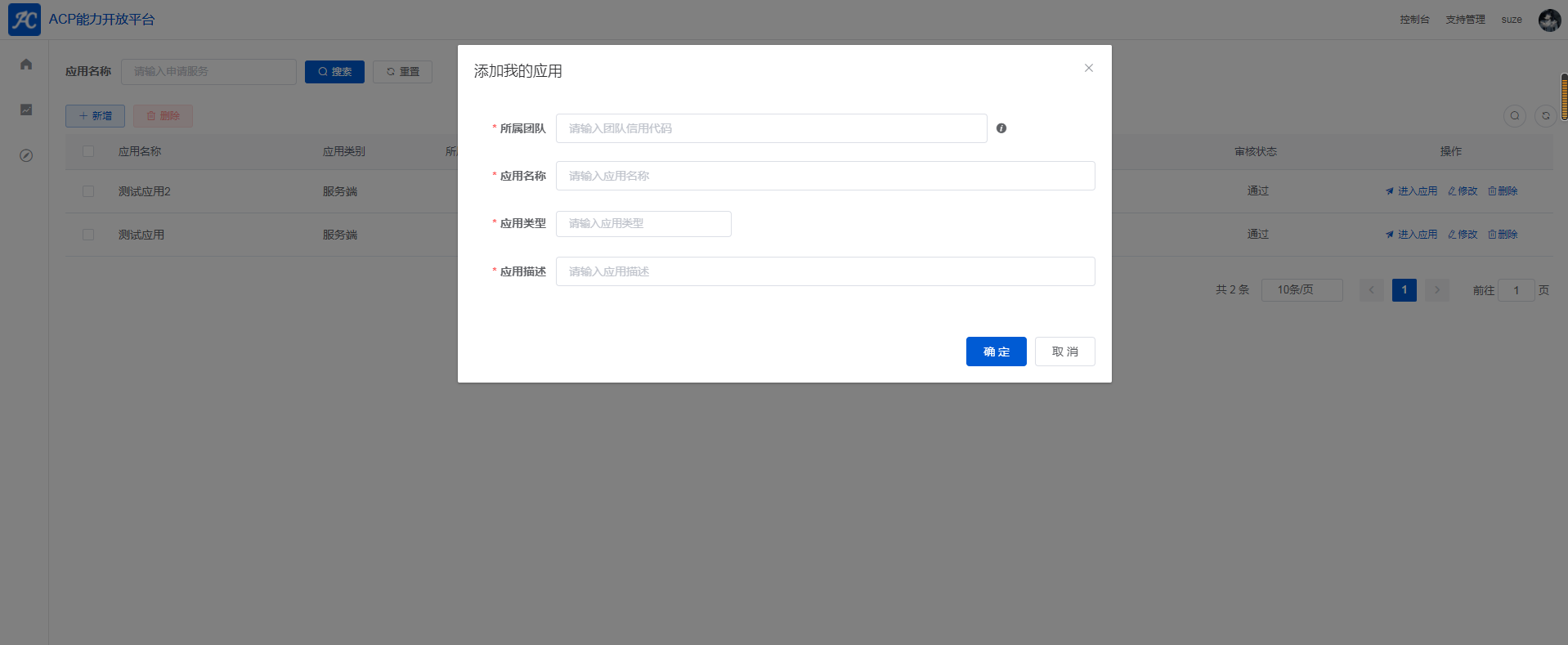The image size is (1568, 645).
Task: Expand the 10条/页 page size selector
Action: tap(1301, 290)
